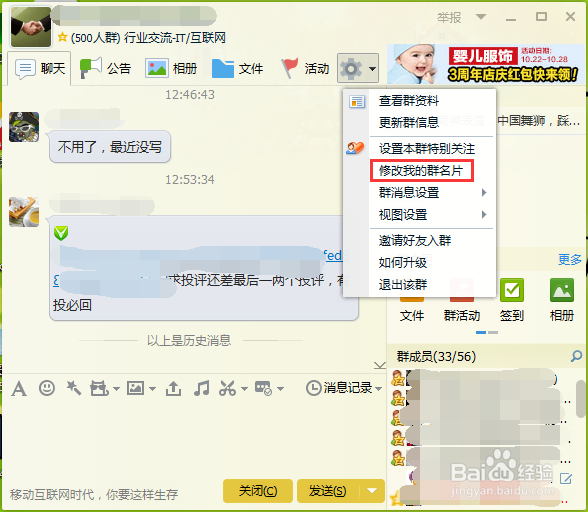Screen dimensions: 588x512
Task: Open the send options arrow beside 发送
Action: pyautogui.click(x=372, y=491)
